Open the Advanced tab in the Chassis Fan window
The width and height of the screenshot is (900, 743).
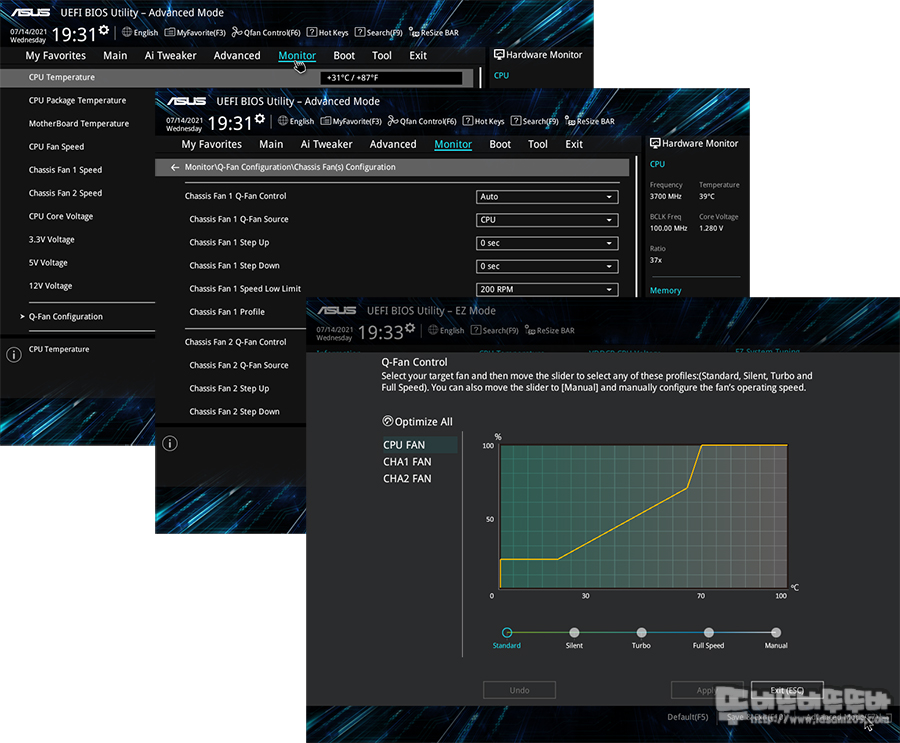pos(393,144)
